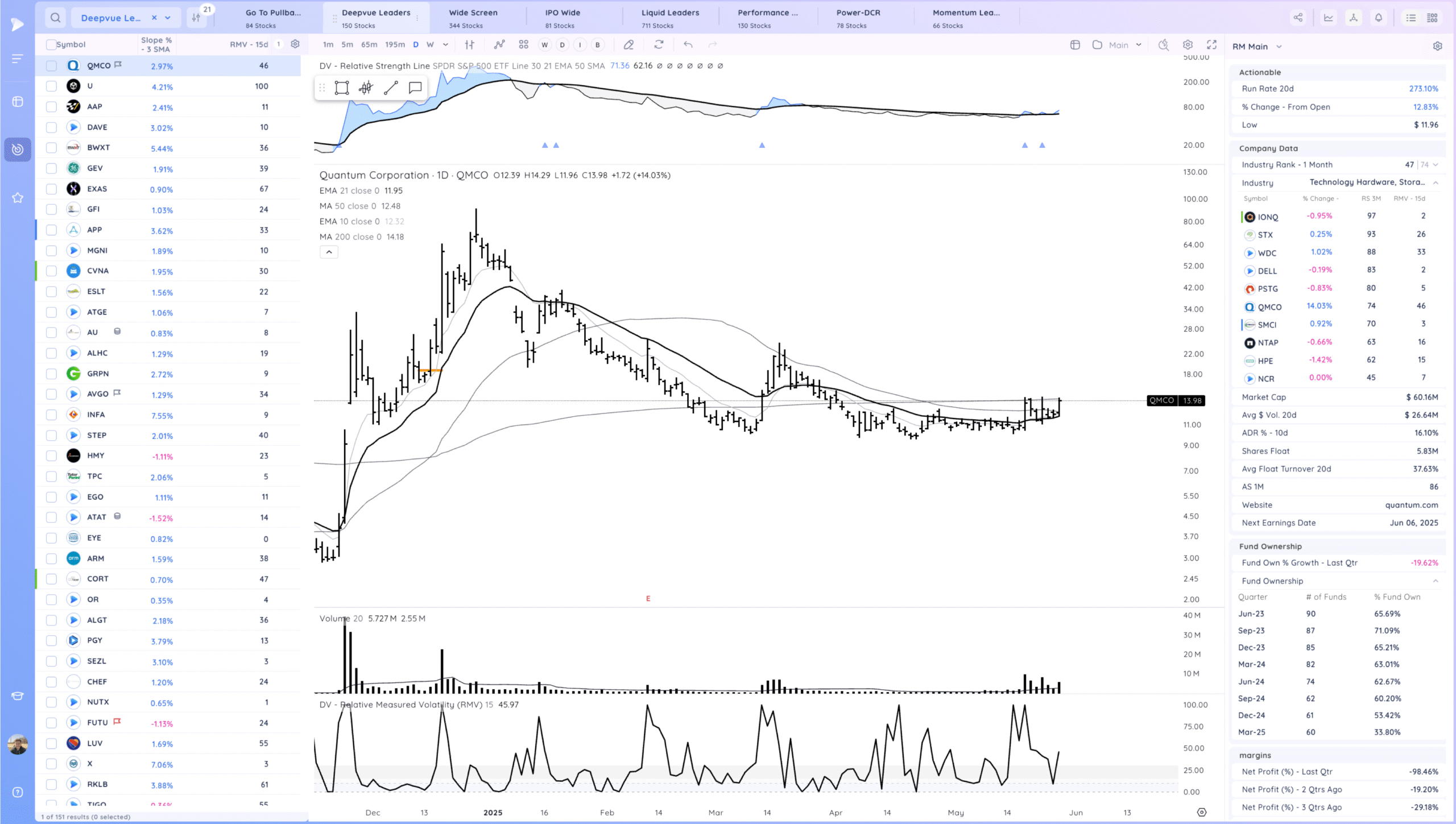Open the alerts bell icon

1378,18
